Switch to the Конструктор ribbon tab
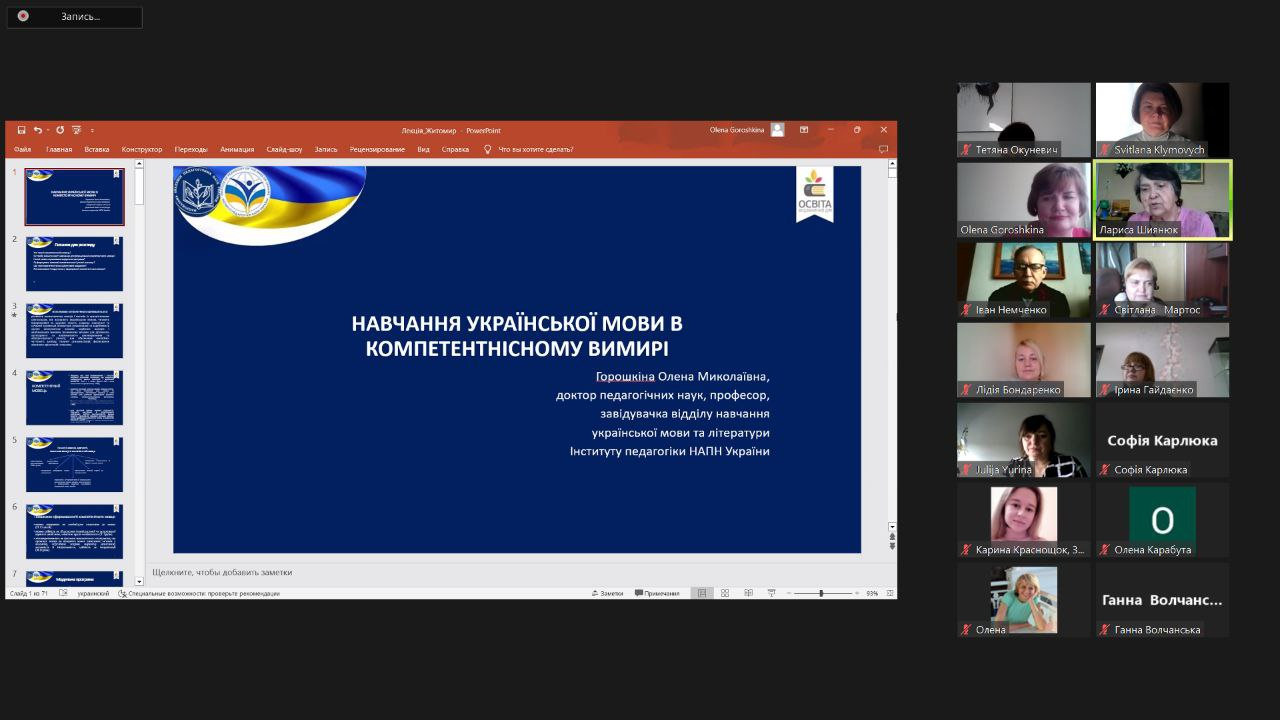The width and height of the screenshot is (1280, 720). pyautogui.click(x=142, y=149)
